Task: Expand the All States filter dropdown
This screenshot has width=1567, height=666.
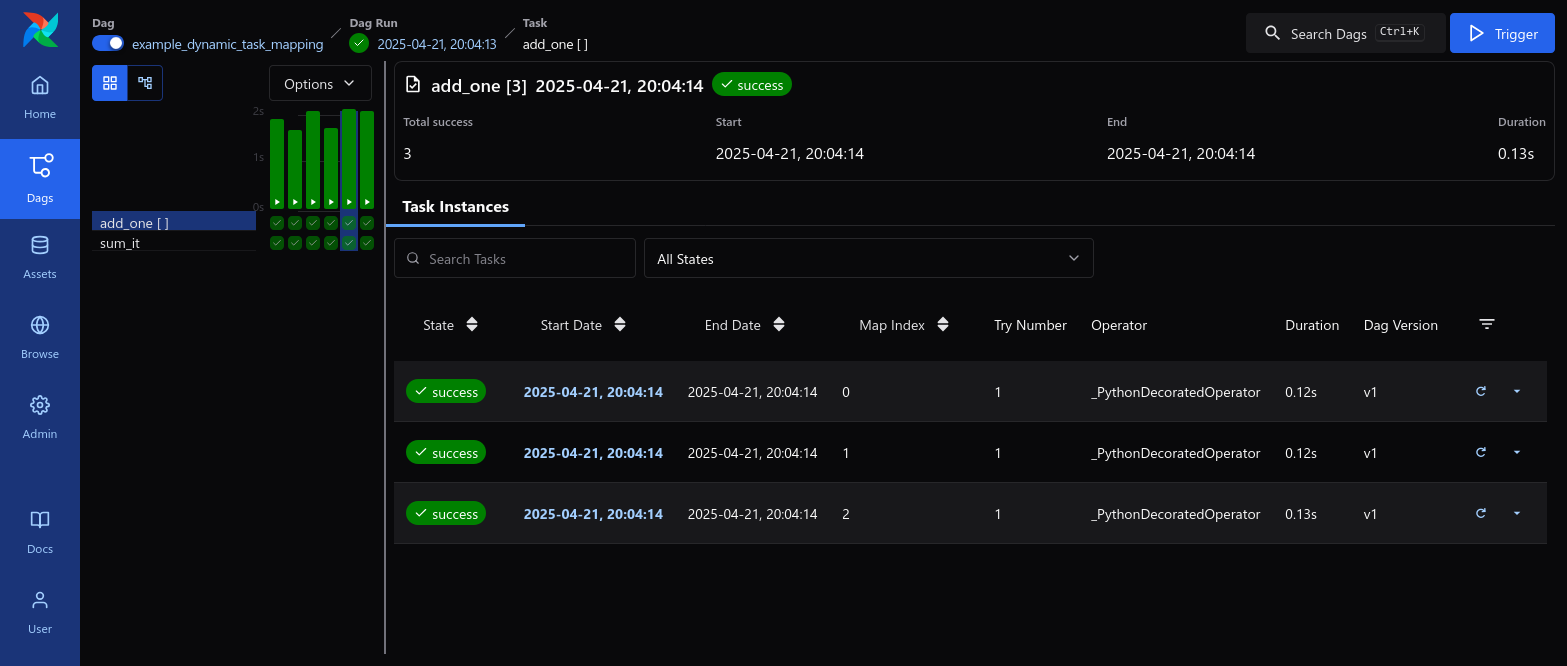Action: 868,258
